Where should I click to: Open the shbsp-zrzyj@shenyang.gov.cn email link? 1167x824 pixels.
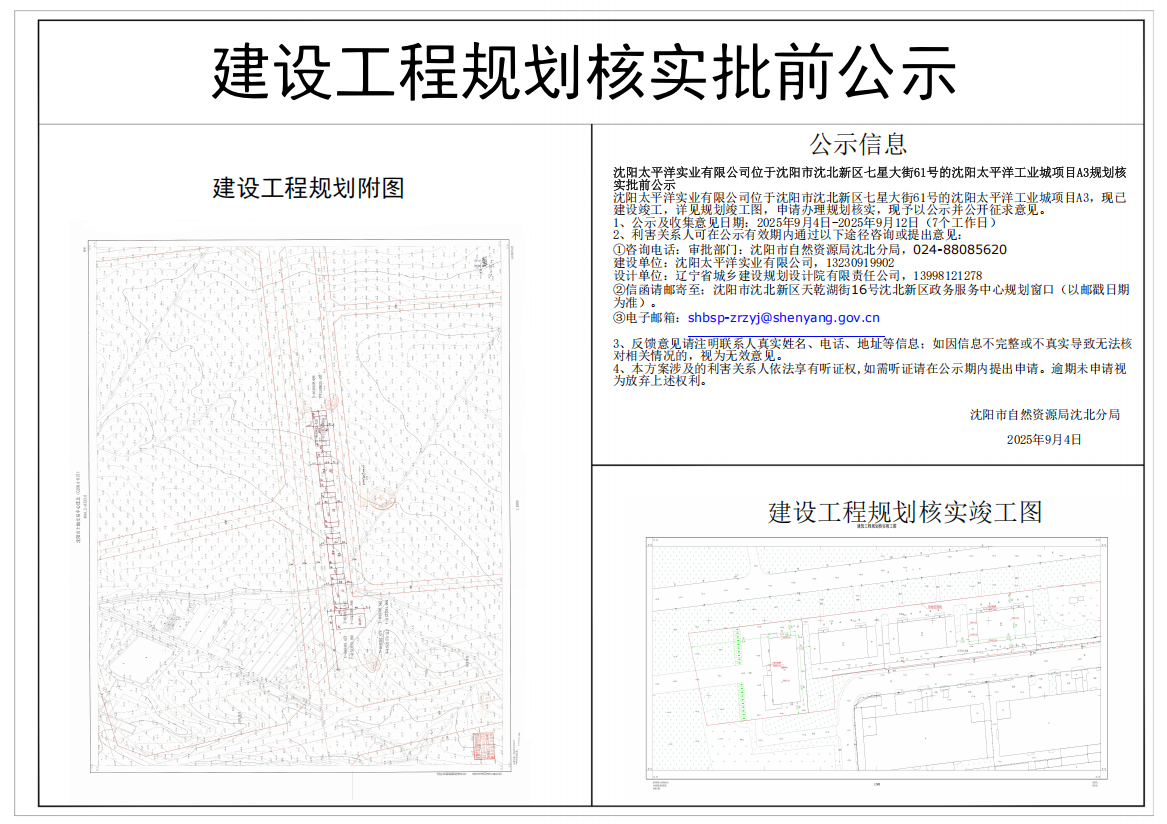pyautogui.click(x=784, y=318)
